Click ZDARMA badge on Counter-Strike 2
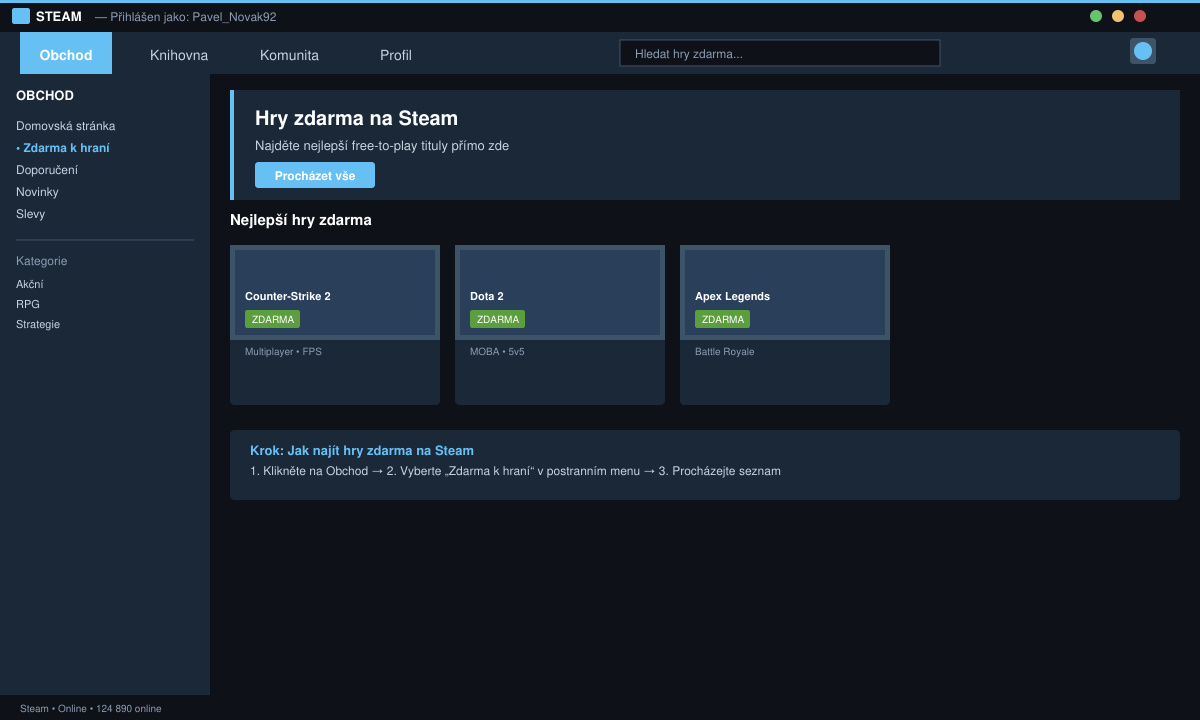Image resolution: width=1200 pixels, height=720 pixels. coord(272,319)
